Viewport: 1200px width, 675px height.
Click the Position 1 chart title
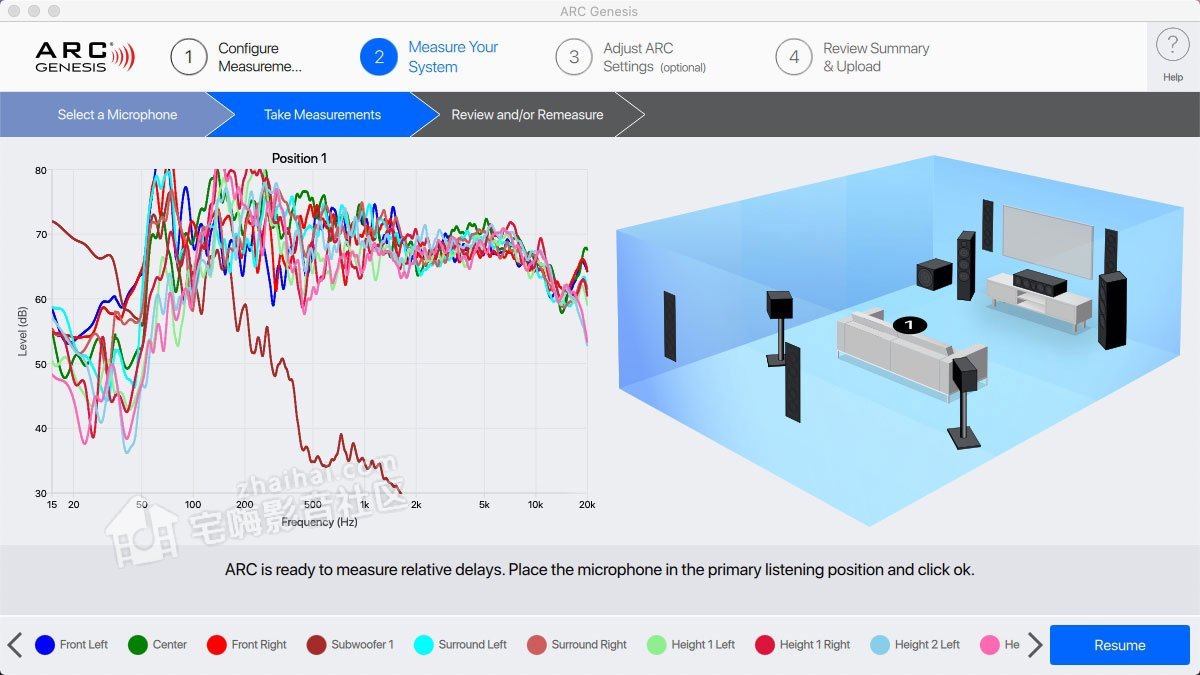299,158
